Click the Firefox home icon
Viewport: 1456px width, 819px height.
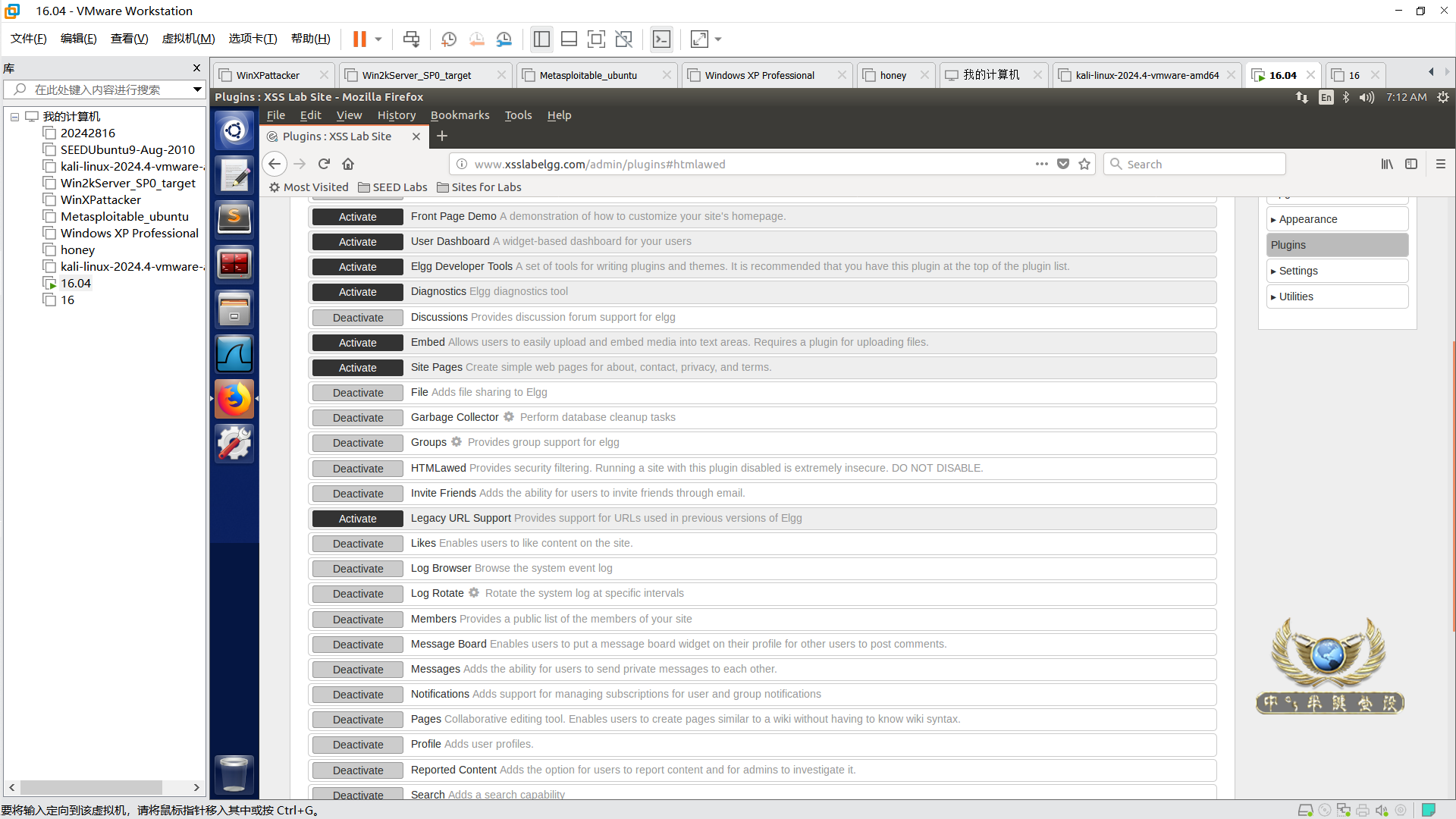point(348,164)
